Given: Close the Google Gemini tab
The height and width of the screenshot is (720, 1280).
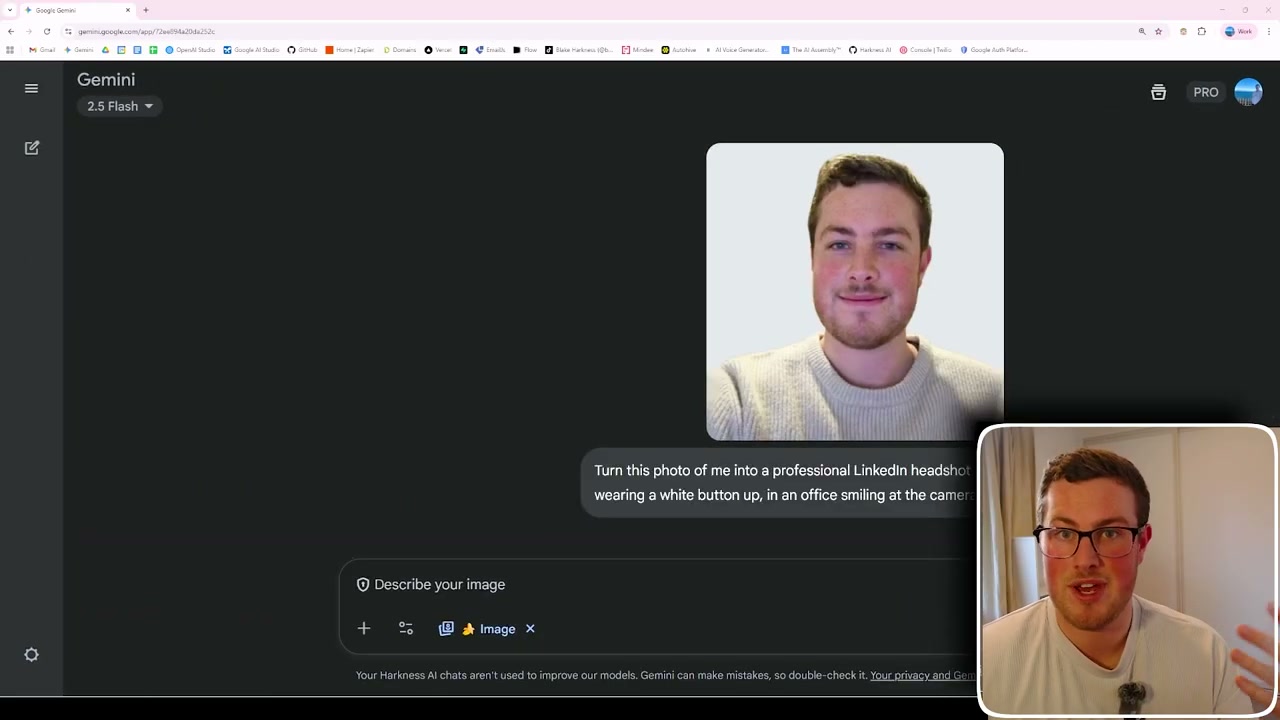Looking at the screenshot, I should 128,10.
